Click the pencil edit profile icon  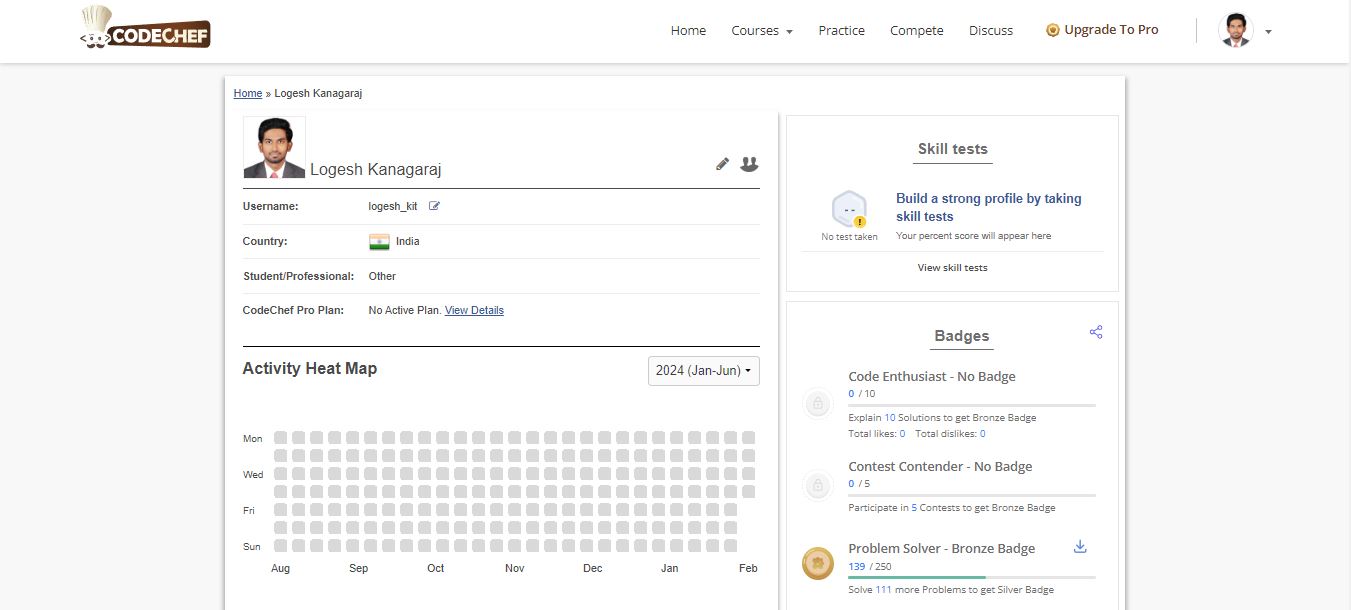[x=722, y=164]
